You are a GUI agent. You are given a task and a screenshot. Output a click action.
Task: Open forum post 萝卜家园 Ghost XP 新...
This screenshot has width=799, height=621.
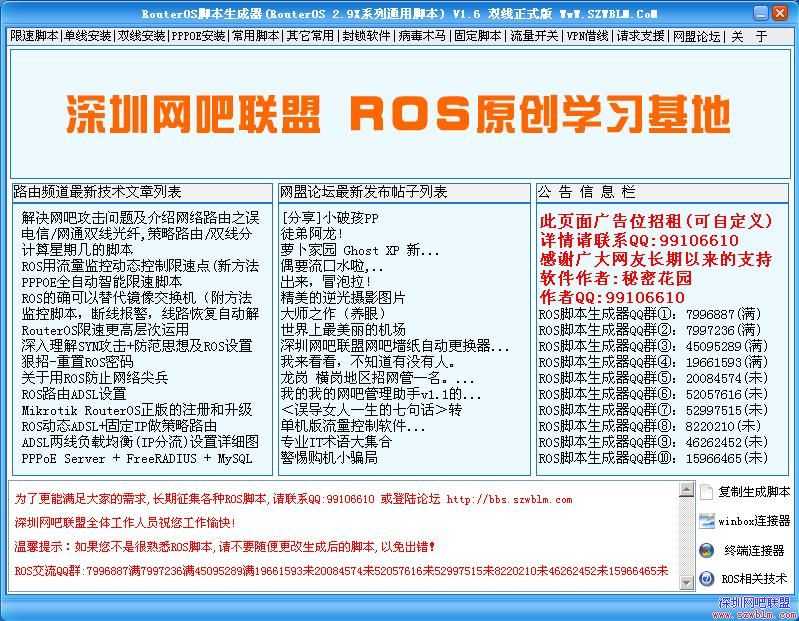[360, 250]
